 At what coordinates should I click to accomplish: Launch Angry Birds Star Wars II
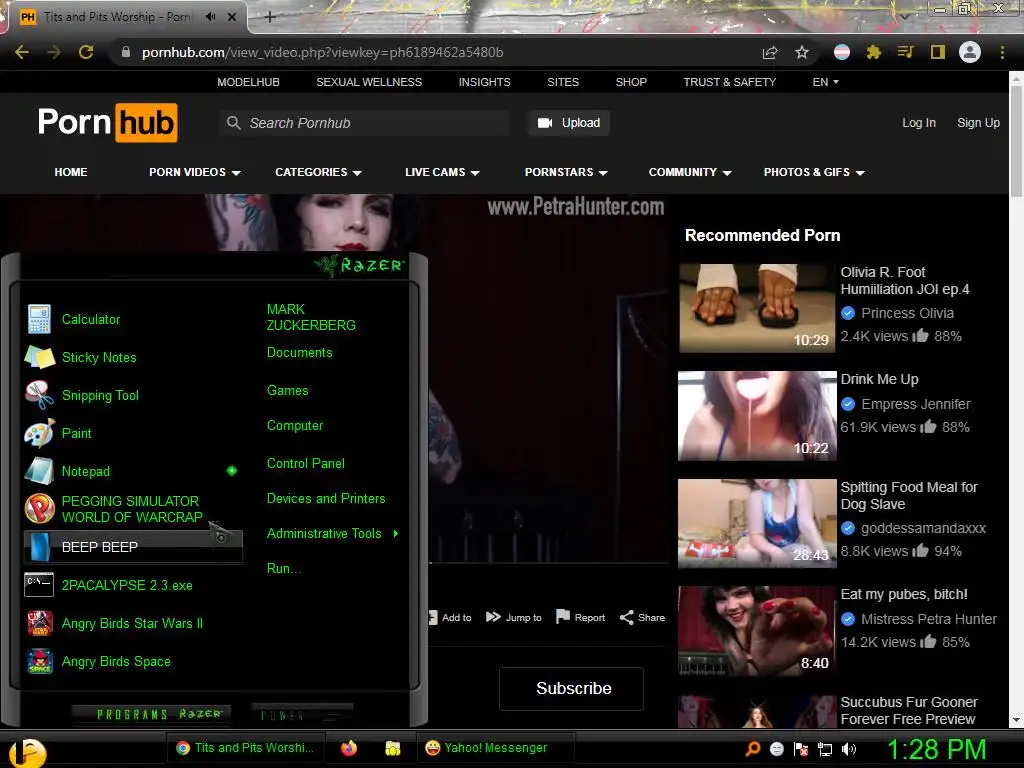(x=131, y=623)
